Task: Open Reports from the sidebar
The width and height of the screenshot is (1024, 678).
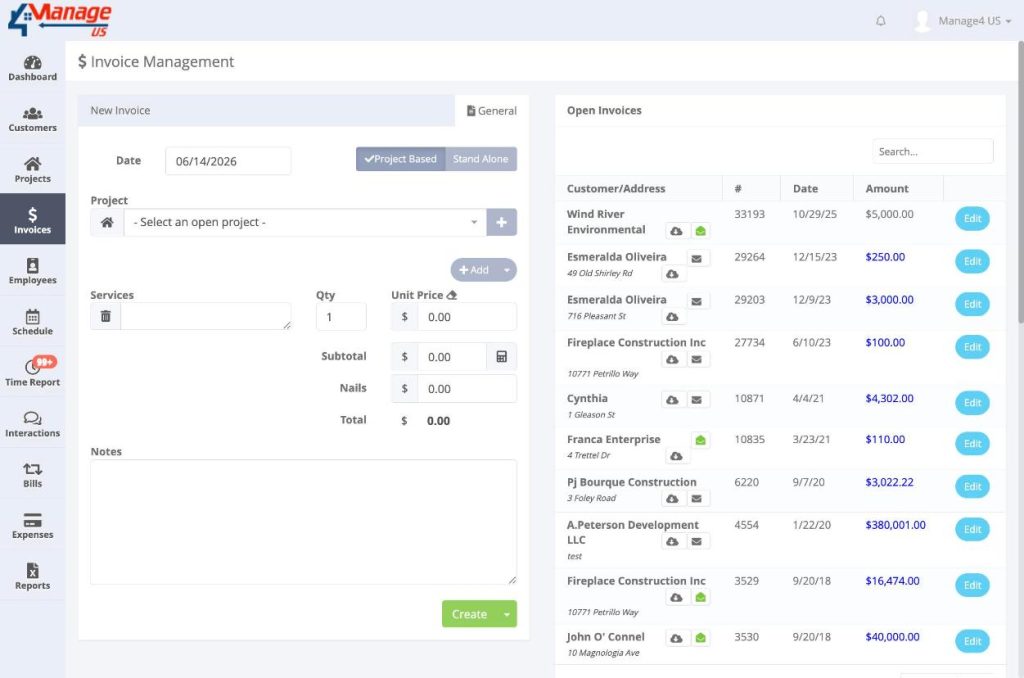Action: (x=32, y=576)
